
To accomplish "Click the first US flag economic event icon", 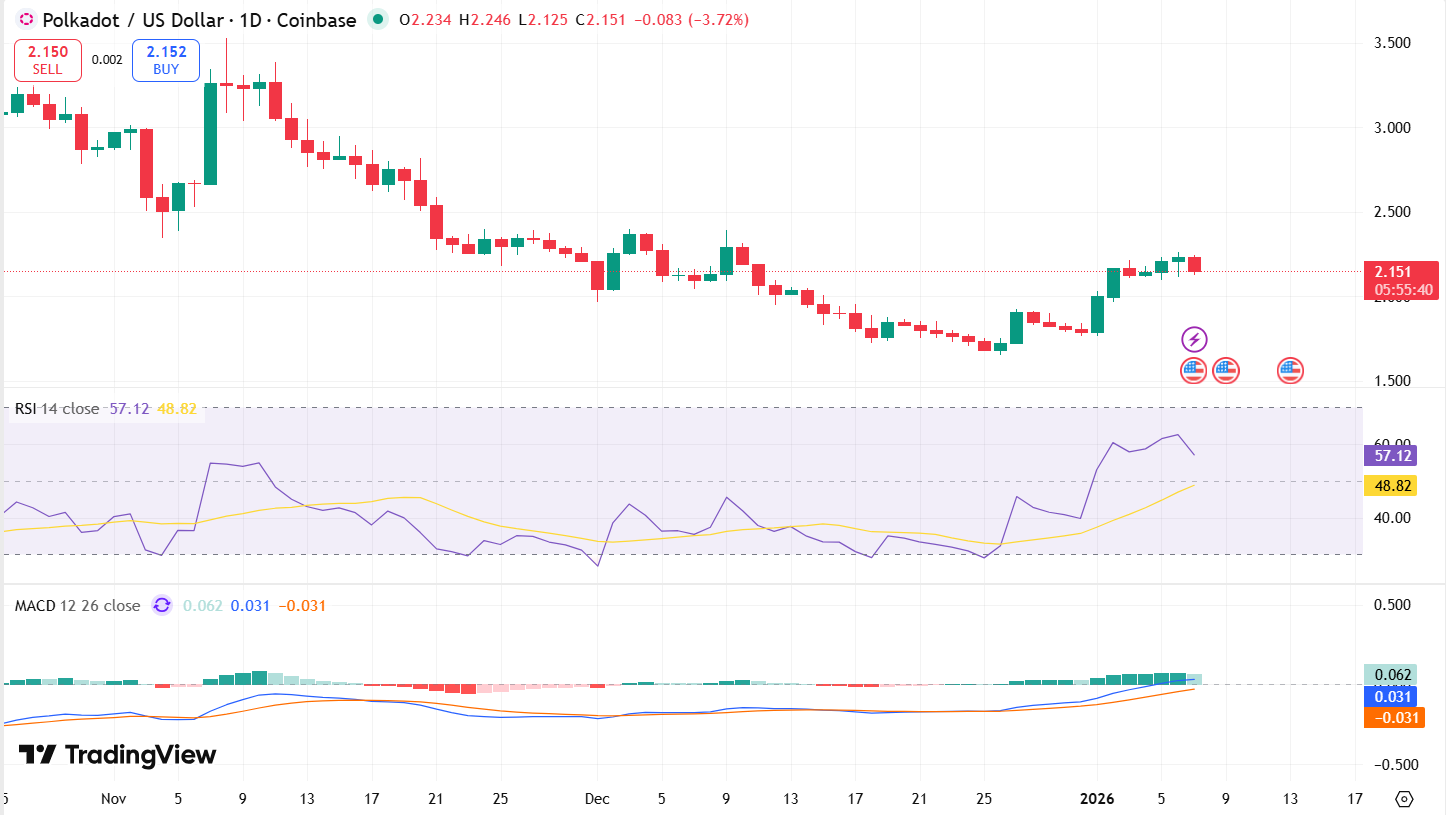I will [1192, 370].
